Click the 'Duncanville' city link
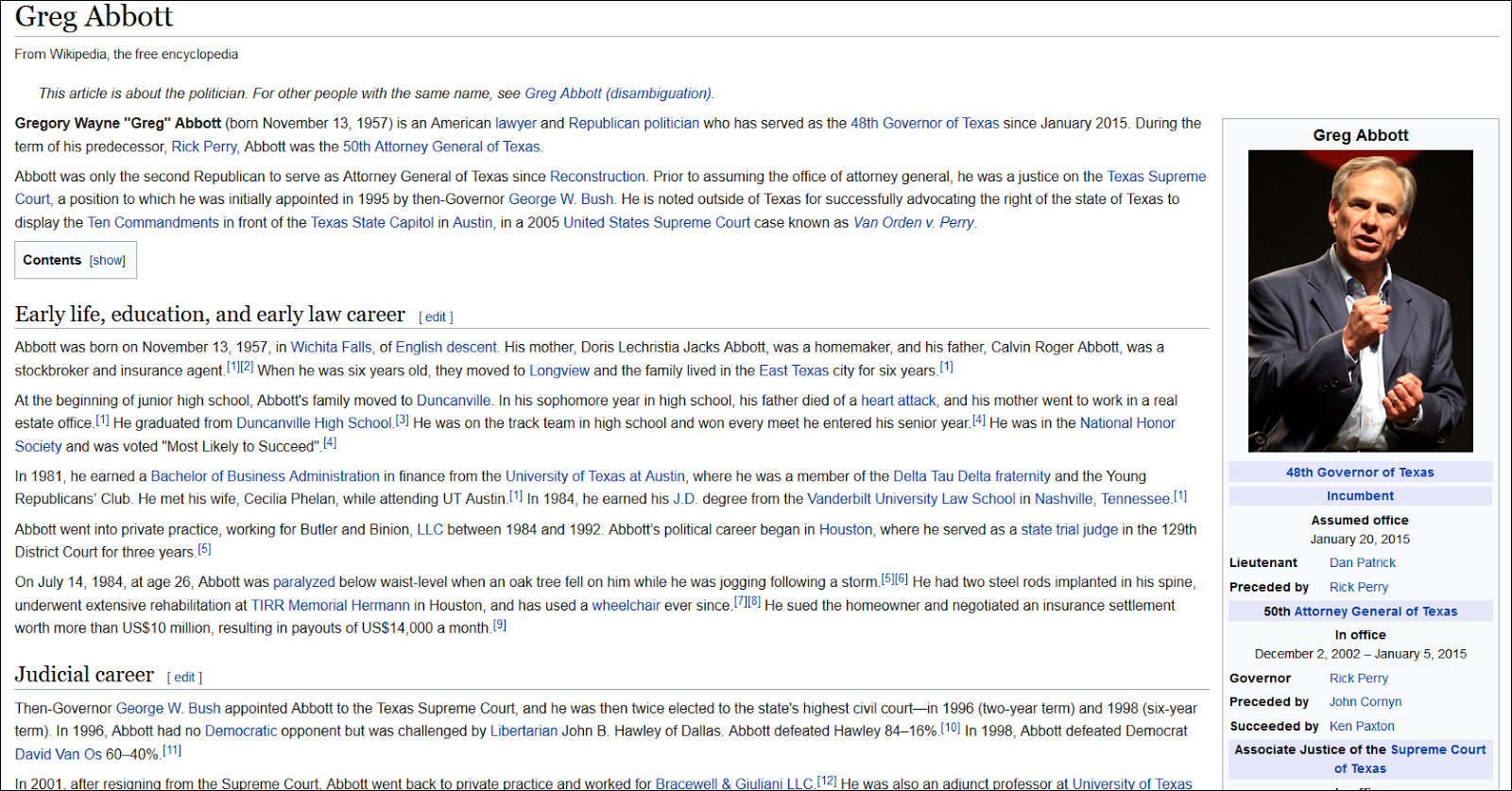1512x791 pixels. pos(454,401)
